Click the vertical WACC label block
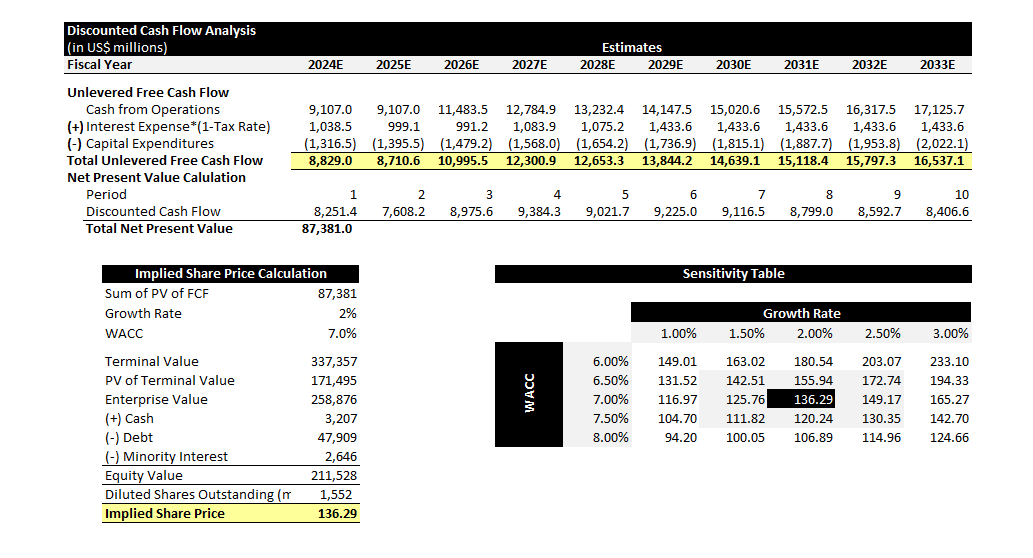Viewport: 1033px width, 558px height. [529, 394]
